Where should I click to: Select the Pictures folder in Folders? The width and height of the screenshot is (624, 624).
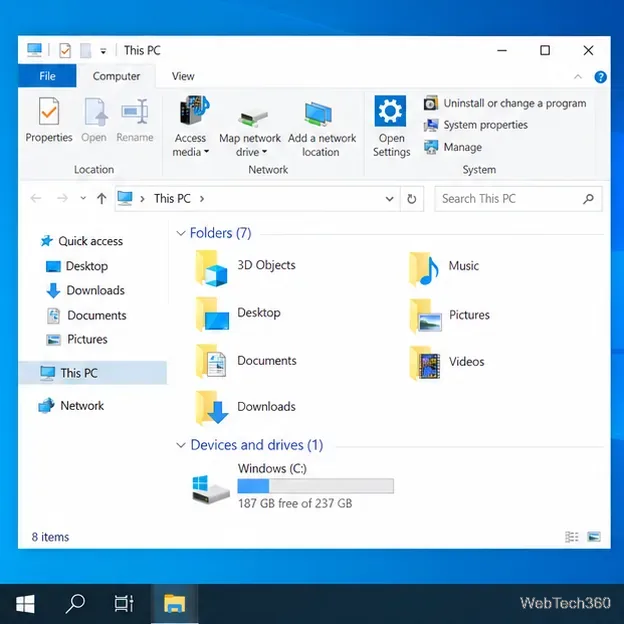click(x=449, y=316)
